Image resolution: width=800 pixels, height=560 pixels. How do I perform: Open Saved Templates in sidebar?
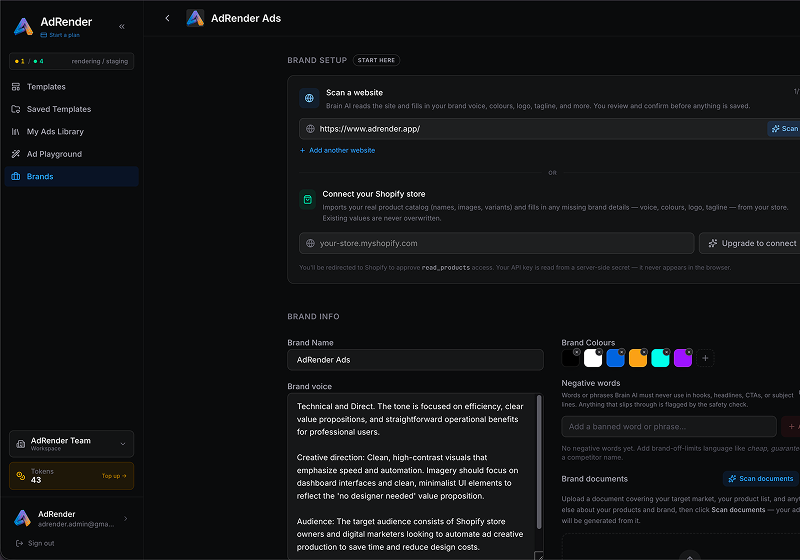[71, 109]
